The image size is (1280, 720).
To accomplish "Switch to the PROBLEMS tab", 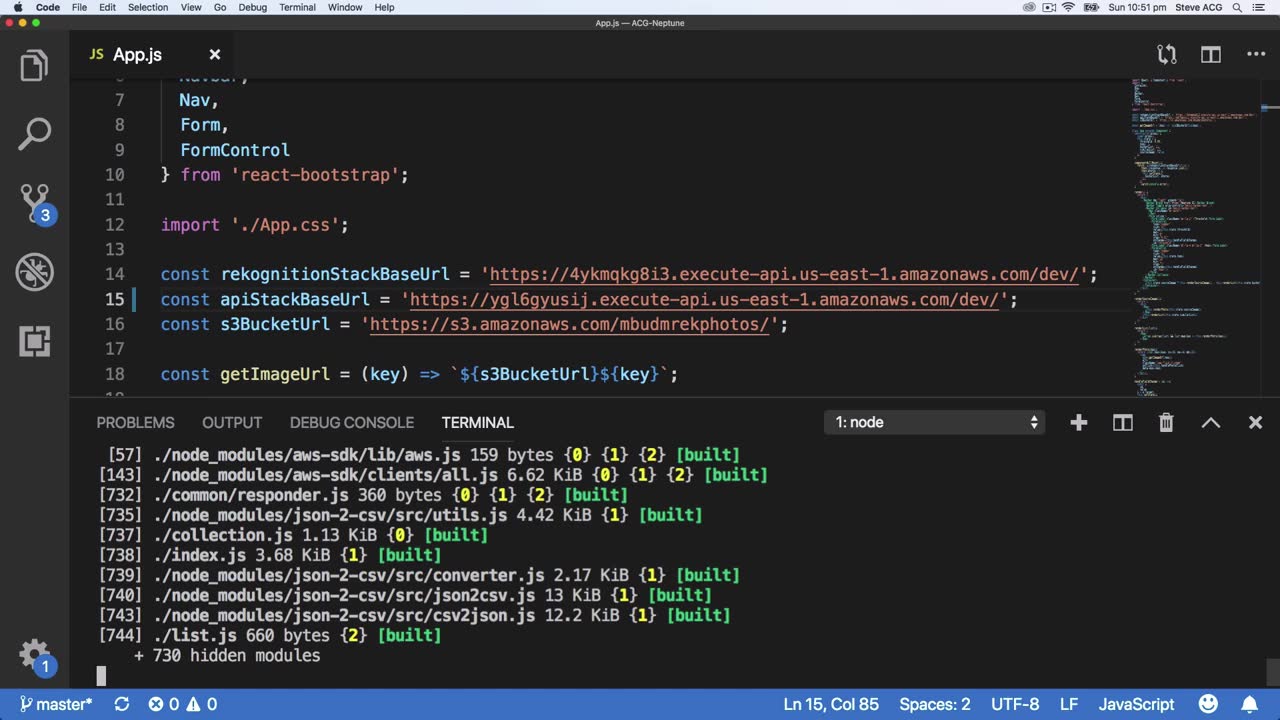I will click(135, 423).
